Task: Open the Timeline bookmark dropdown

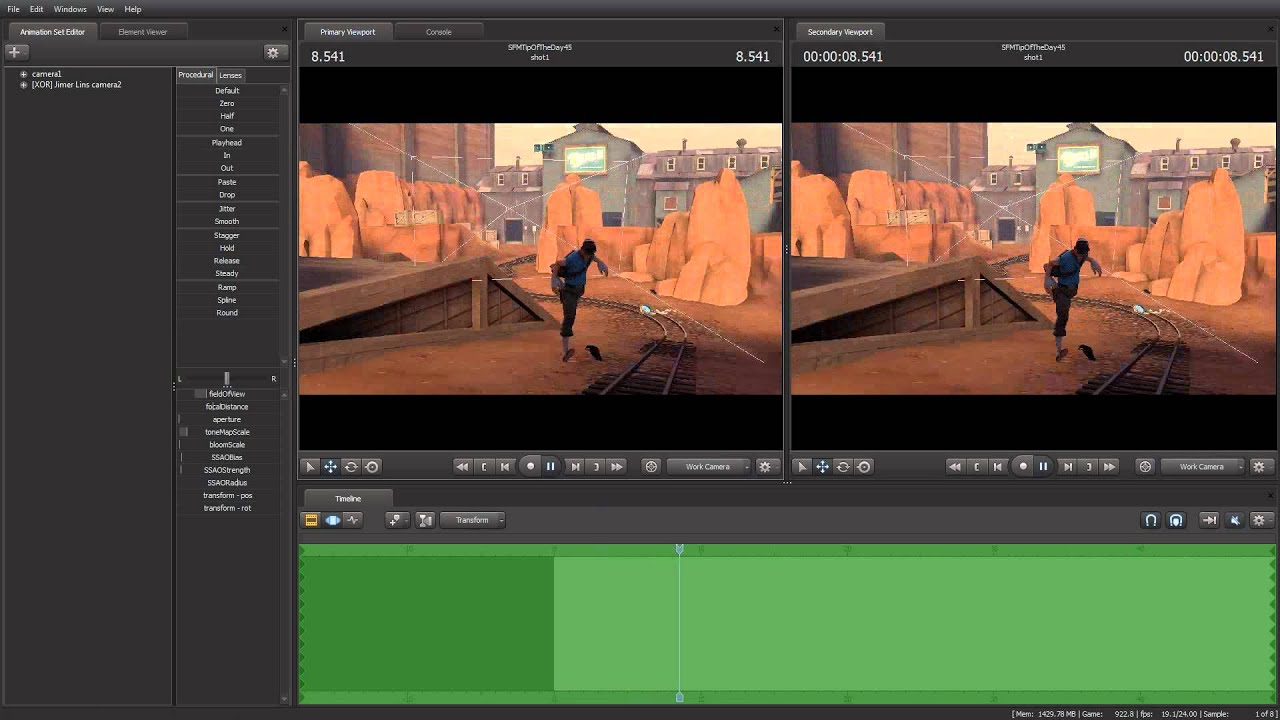Action: [x=397, y=520]
